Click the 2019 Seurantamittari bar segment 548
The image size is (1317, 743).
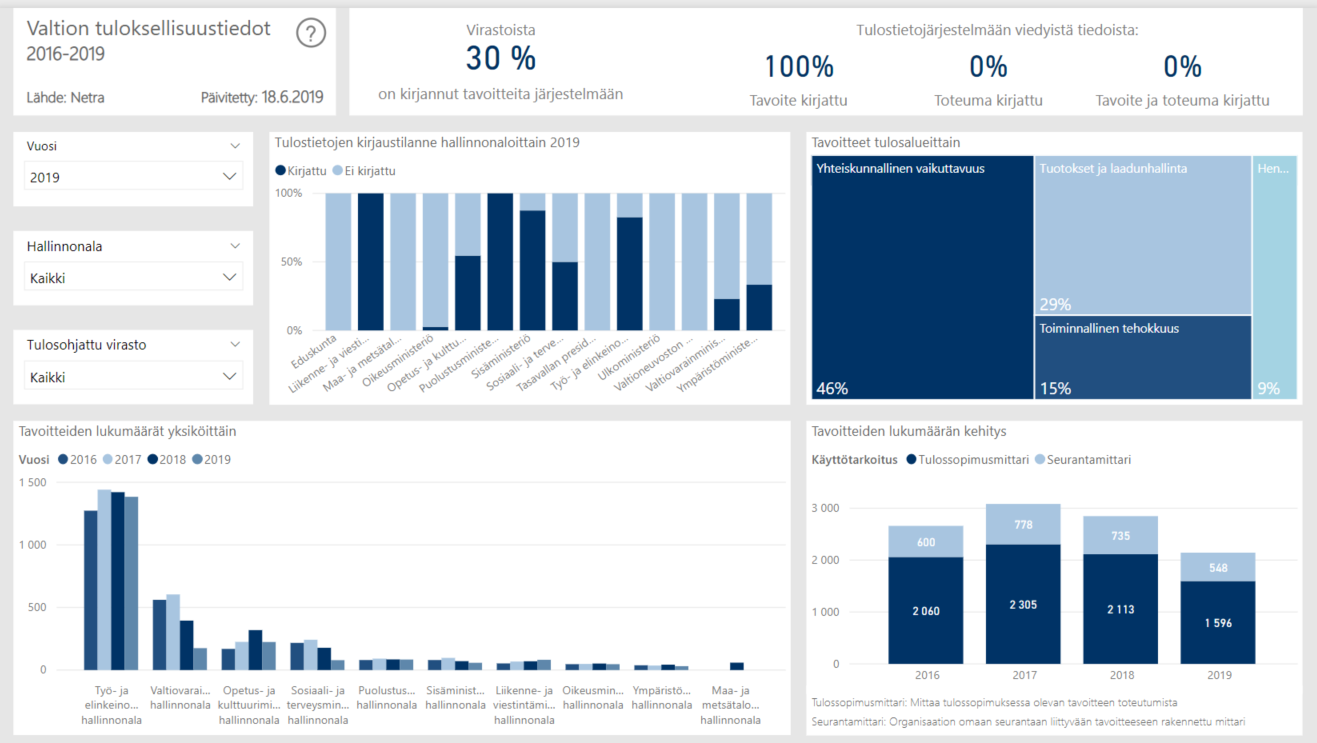point(1217,567)
